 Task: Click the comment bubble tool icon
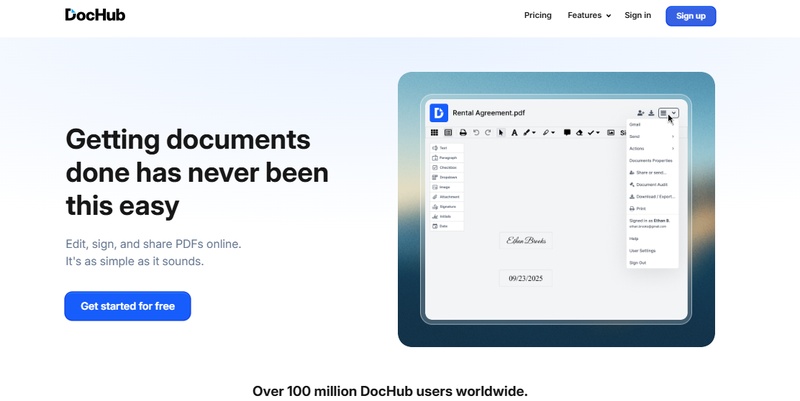coord(567,132)
